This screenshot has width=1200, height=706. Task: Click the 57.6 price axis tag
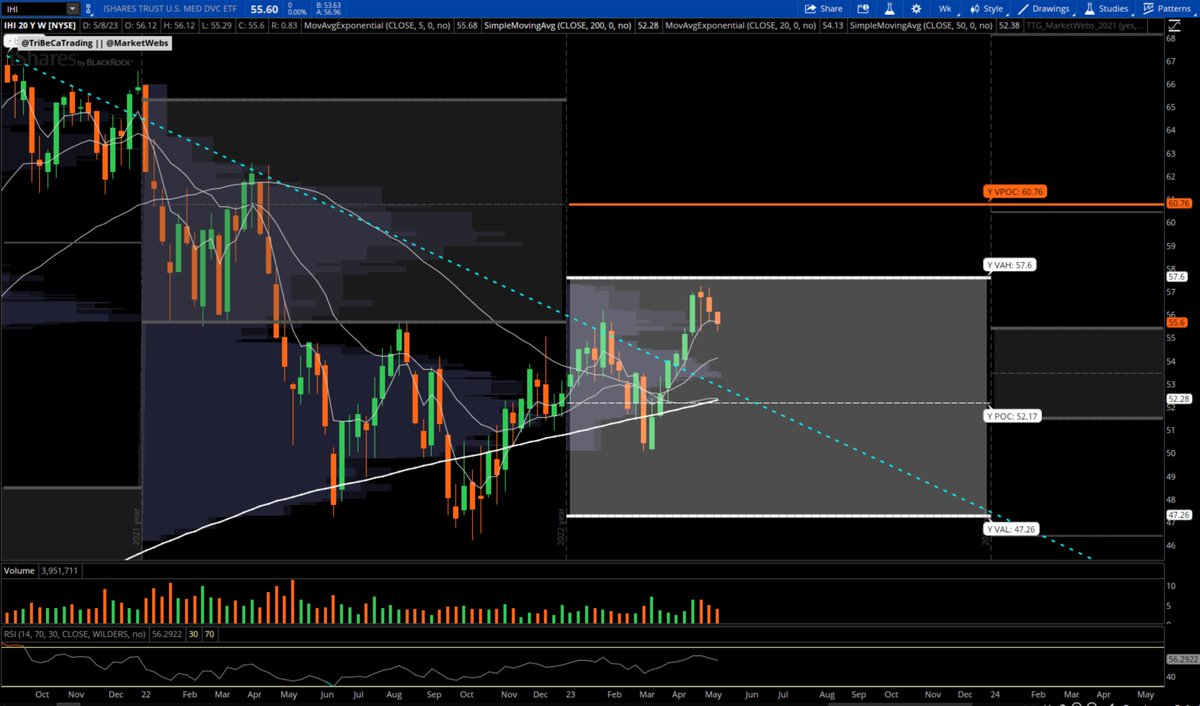point(1176,276)
